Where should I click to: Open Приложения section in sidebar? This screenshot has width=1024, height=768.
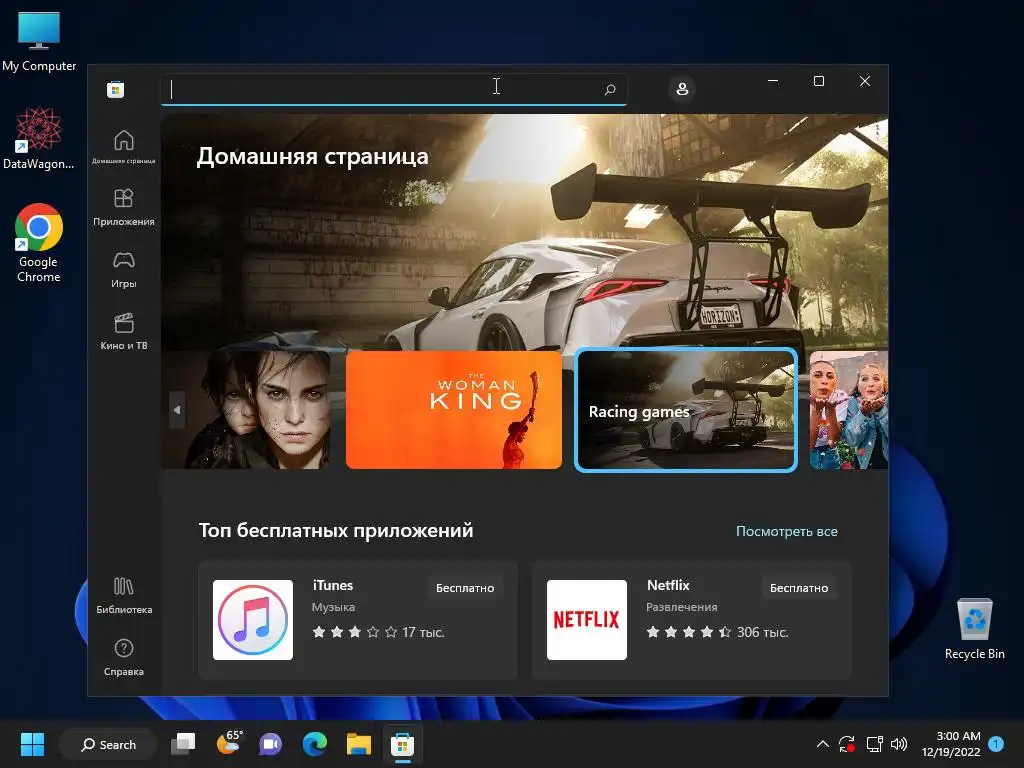coord(123,208)
